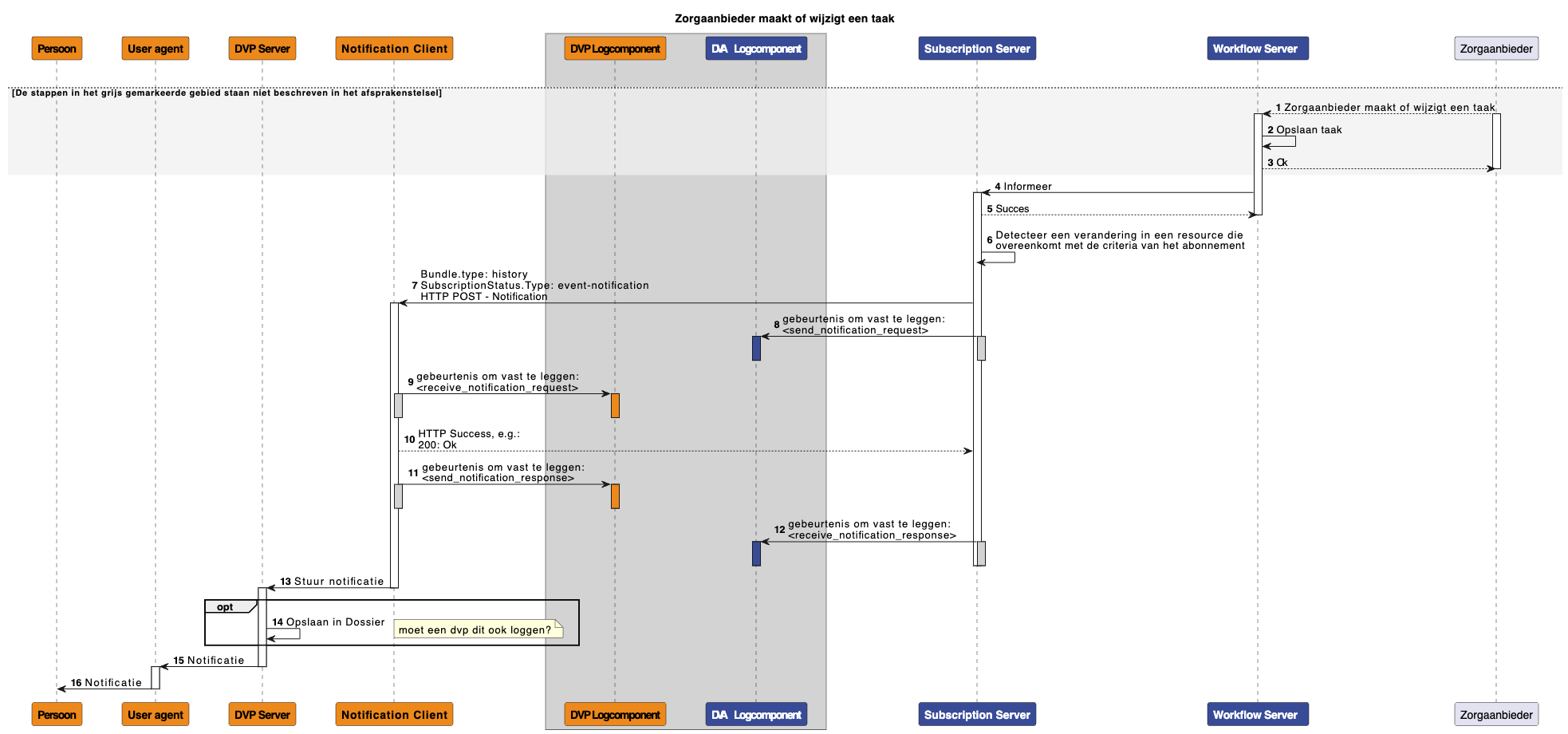Click the bottom 'Subscription Server' participant box
1568x734 pixels.
(977, 714)
